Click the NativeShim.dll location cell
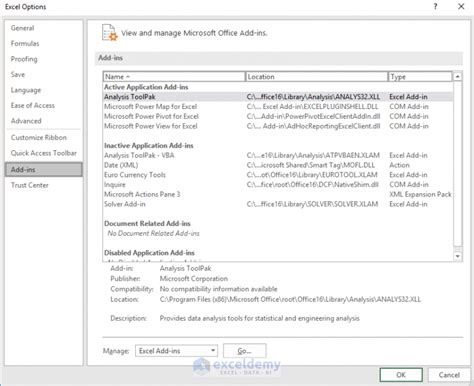 coord(313,184)
